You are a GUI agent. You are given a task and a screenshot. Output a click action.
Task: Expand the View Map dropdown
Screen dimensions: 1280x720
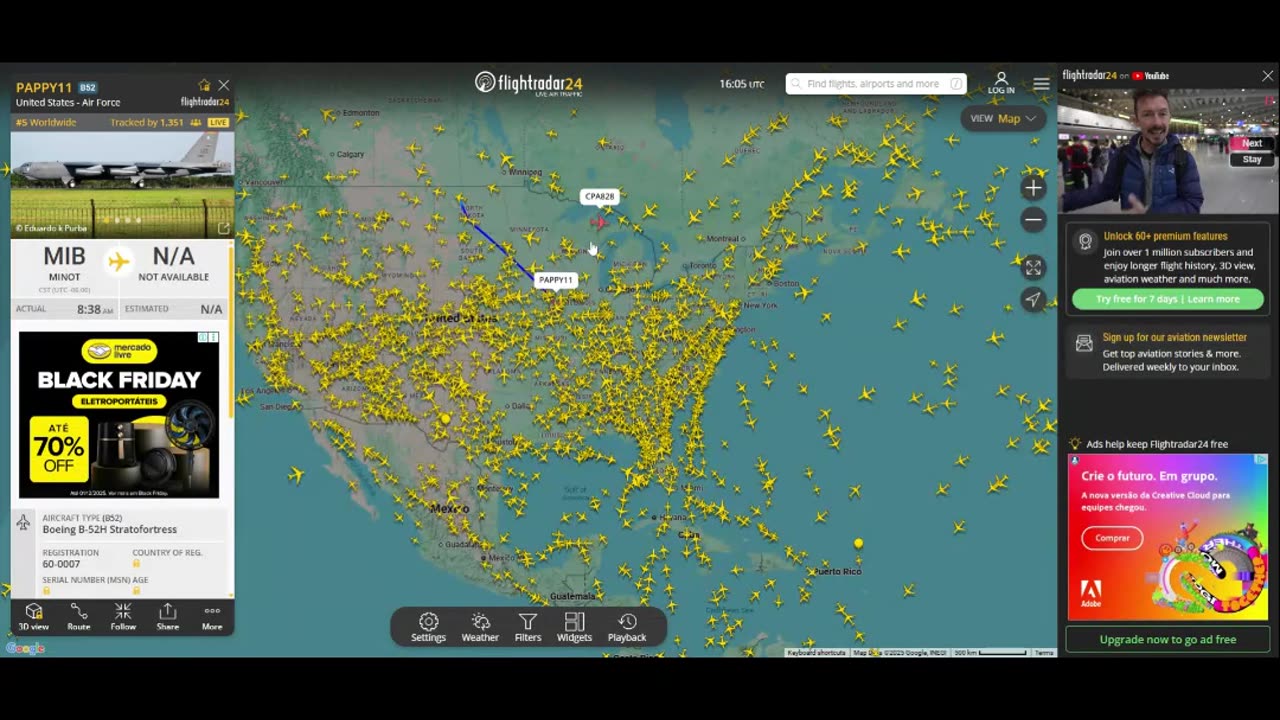(1004, 118)
